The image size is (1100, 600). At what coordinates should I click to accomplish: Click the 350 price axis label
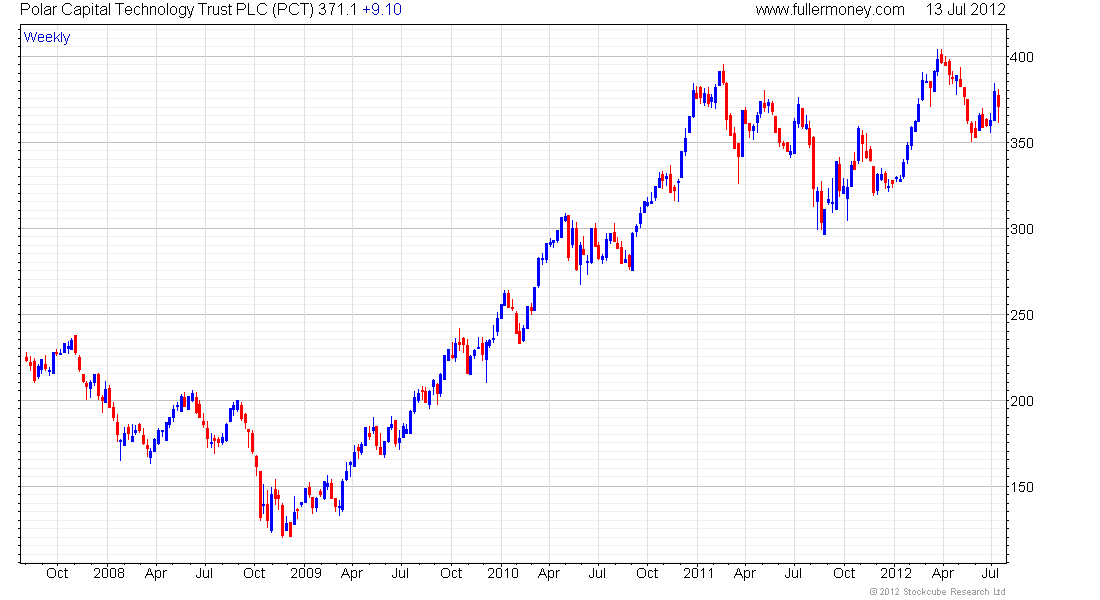pos(1021,143)
